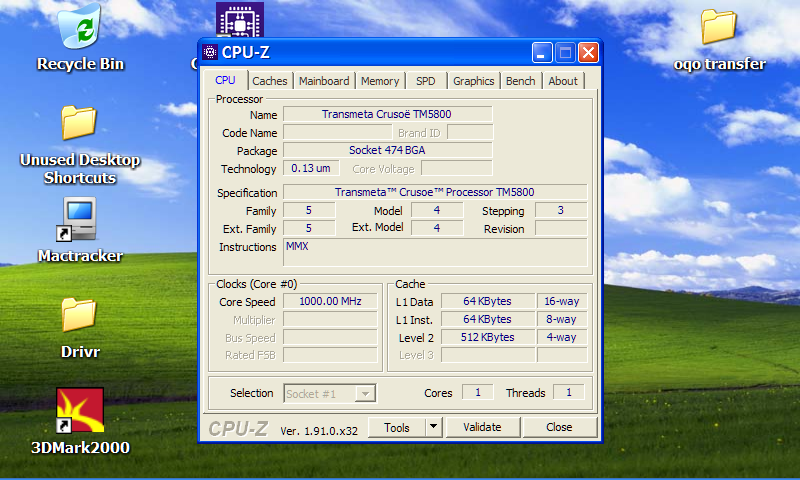Expand the Socket #1 selection dropdown
This screenshot has height=480, width=800.
(366, 394)
